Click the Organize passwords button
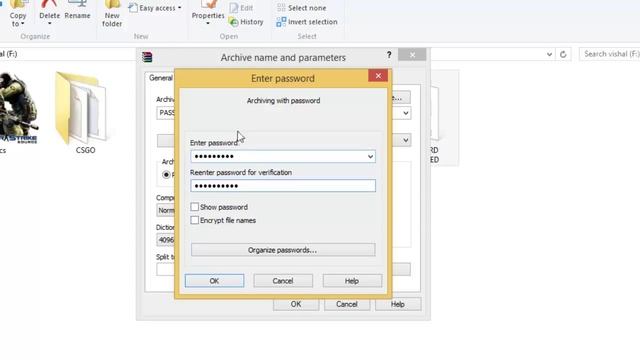 [283, 250]
